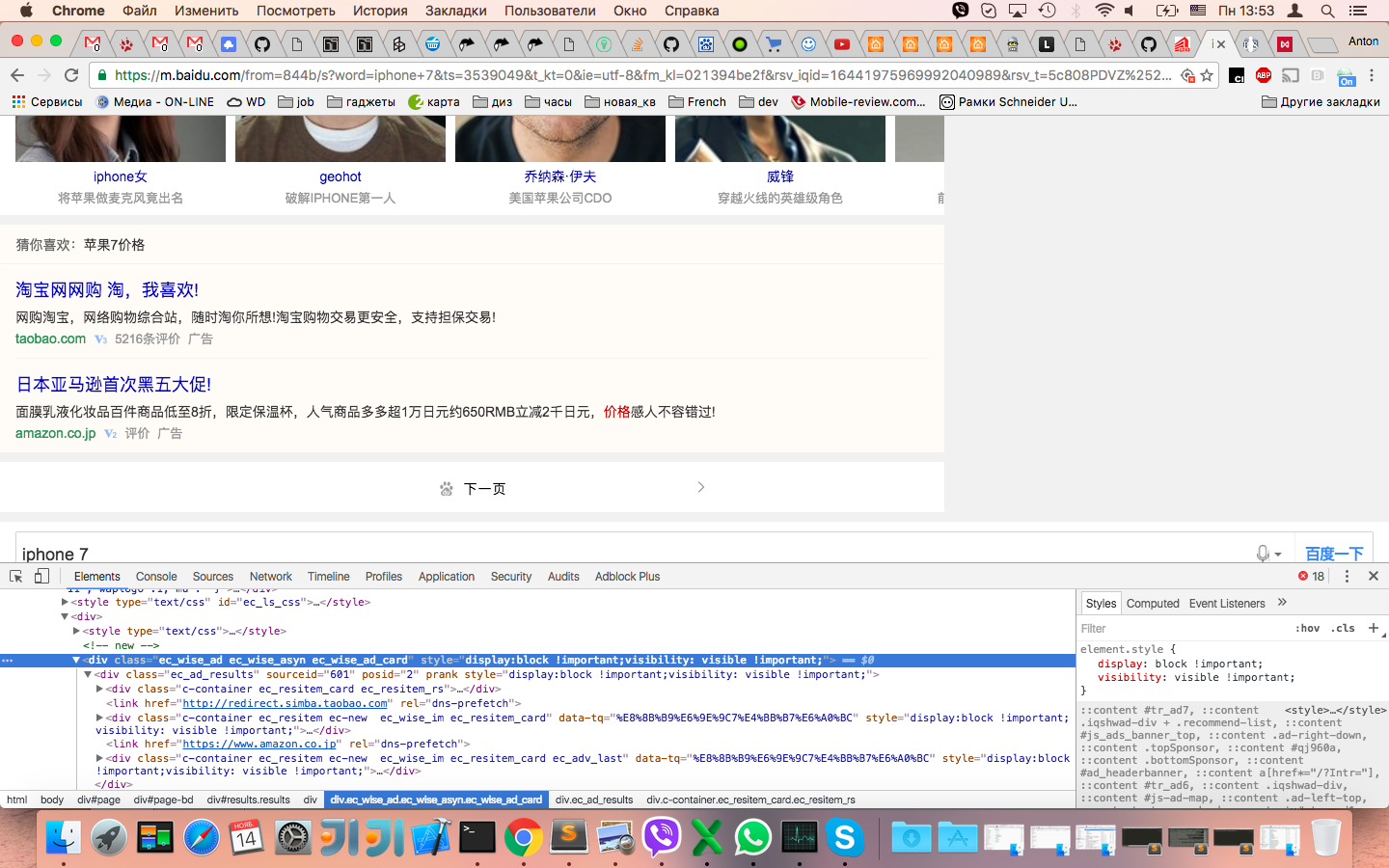The height and width of the screenshot is (868, 1389).
Task: Expand the ec_resitem_rs container div node
Action: (x=99, y=689)
